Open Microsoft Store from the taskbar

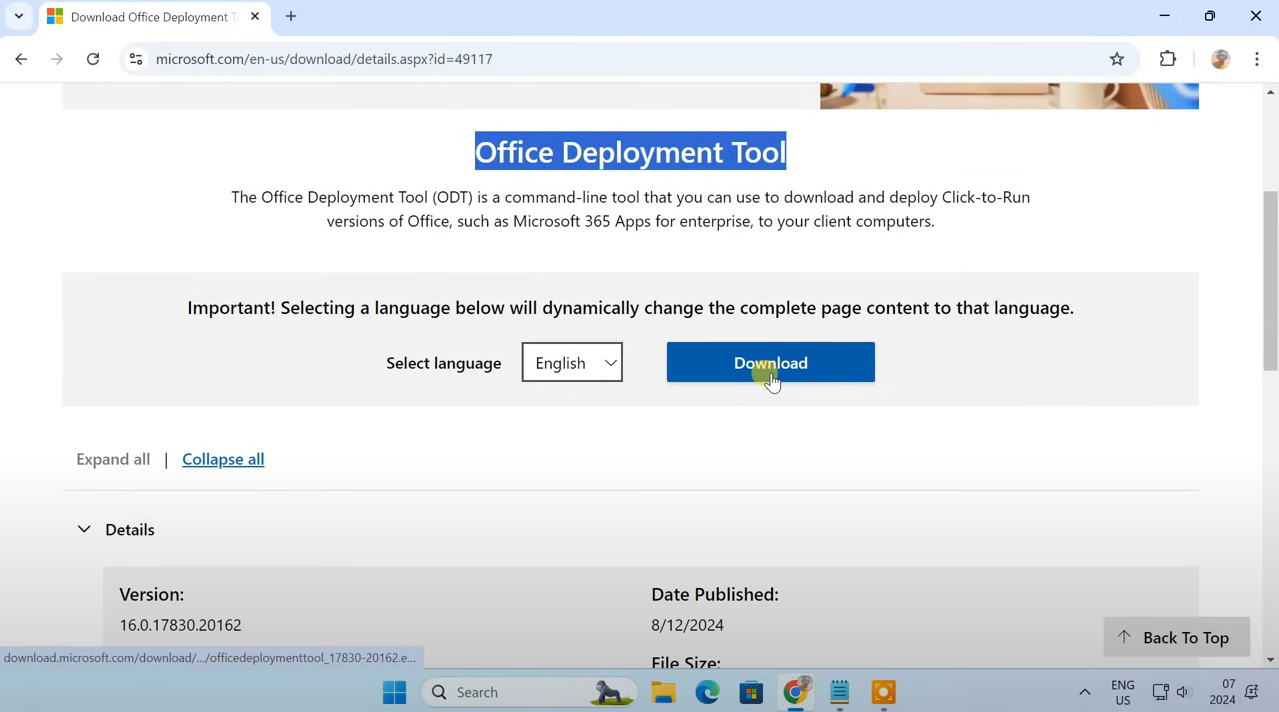pyautogui.click(x=751, y=692)
